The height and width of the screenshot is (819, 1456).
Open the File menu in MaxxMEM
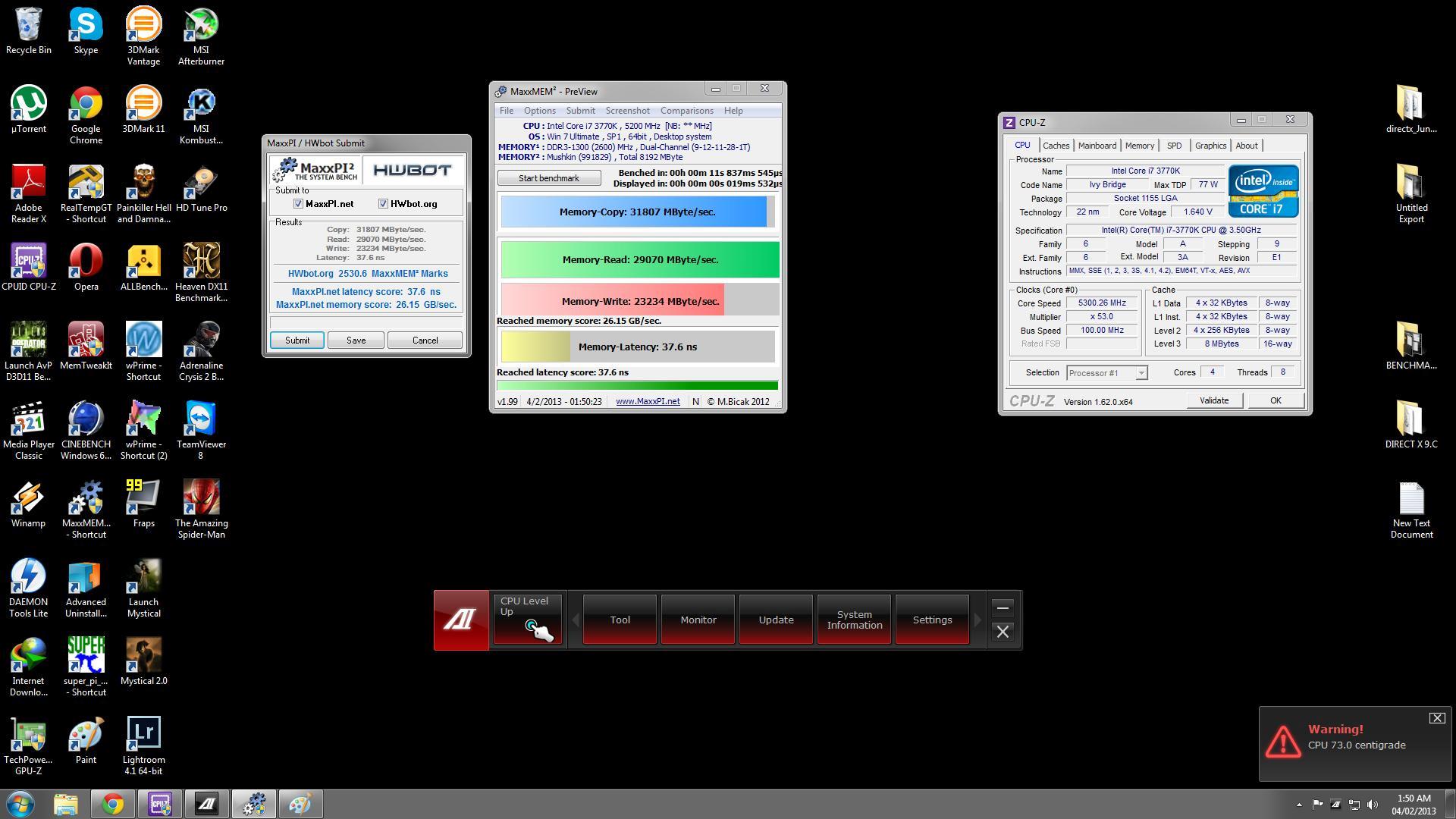(506, 111)
